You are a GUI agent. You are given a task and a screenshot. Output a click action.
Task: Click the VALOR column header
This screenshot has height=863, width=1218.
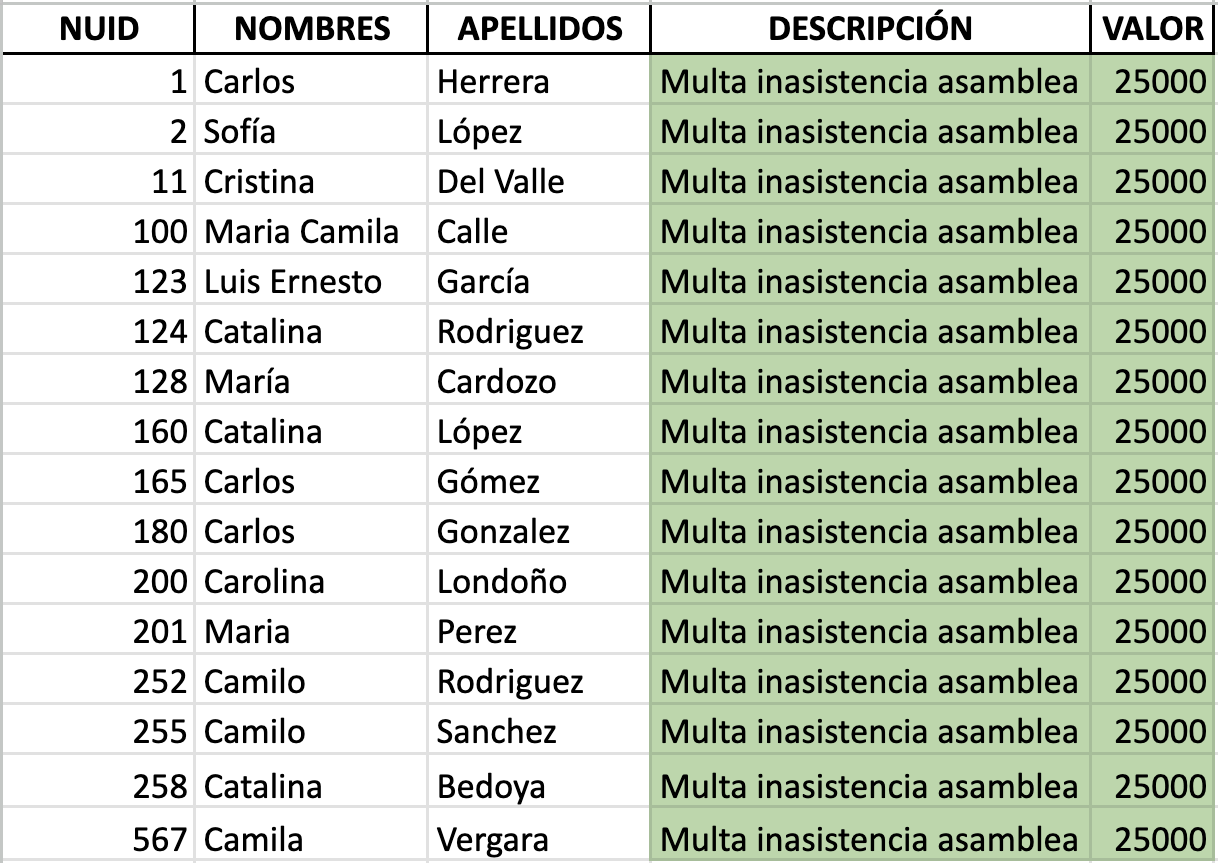coord(1153,29)
